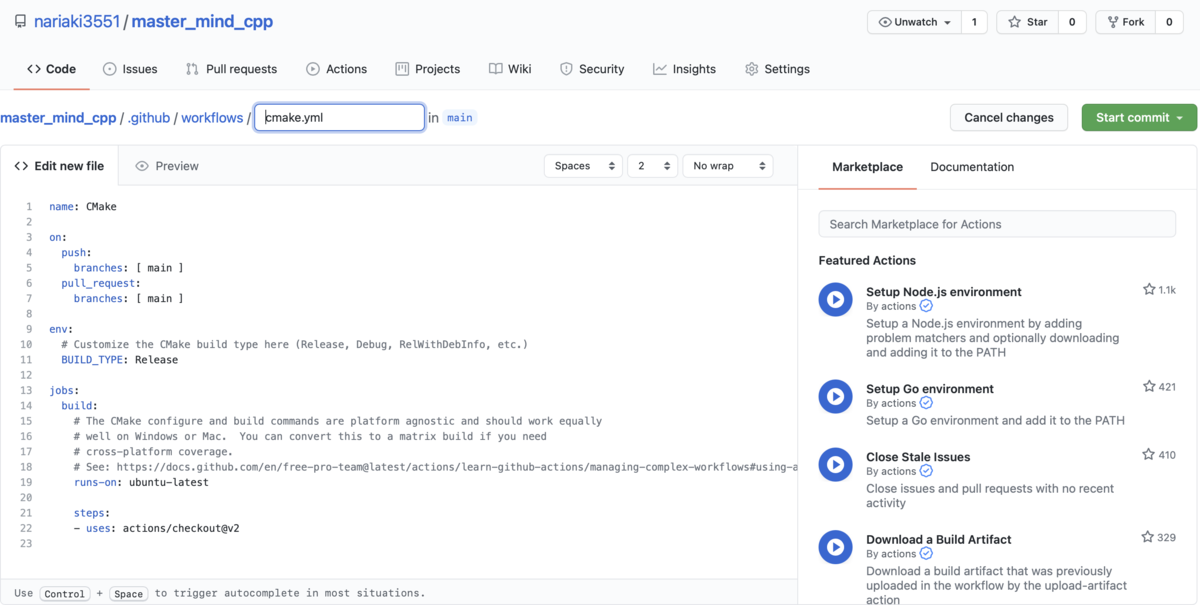Image resolution: width=1200 pixels, height=605 pixels.
Task: Switch to the Preview tab
Action: [x=167, y=166]
